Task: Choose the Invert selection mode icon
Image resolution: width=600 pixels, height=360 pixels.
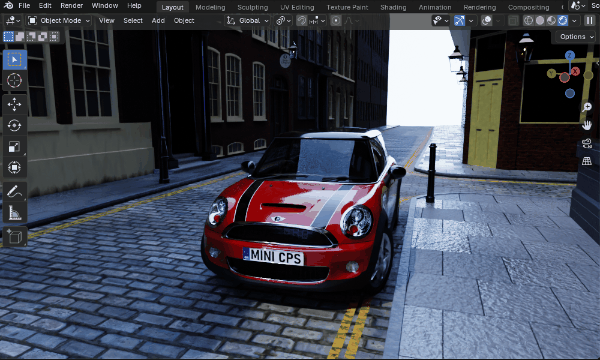Action: 42,36
